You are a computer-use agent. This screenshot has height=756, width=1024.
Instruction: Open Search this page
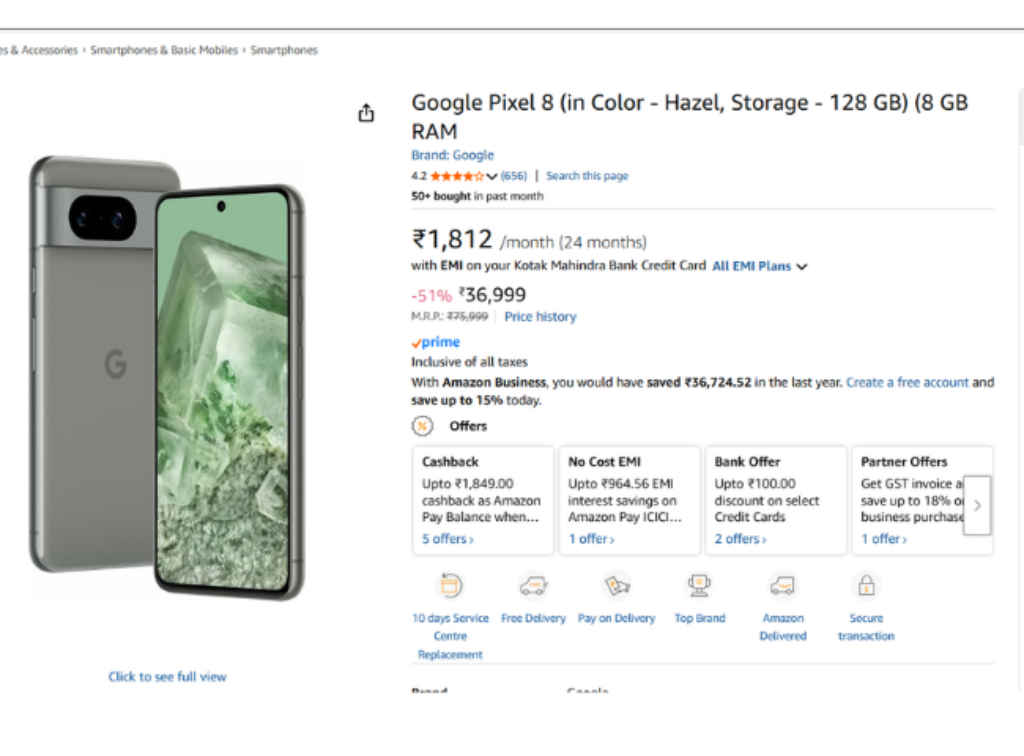[587, 175]
